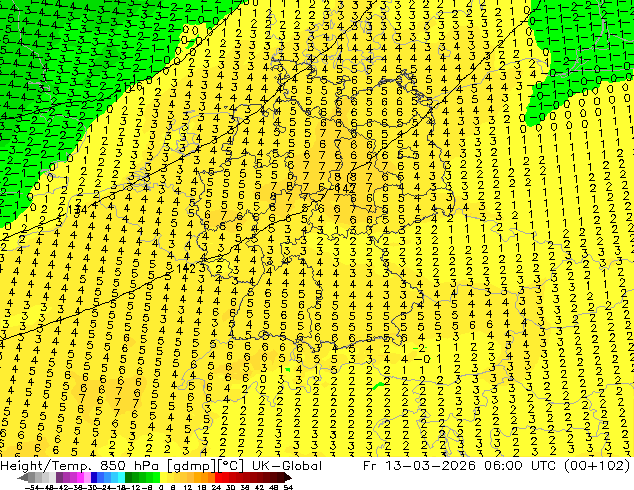Click the "UK-Global" model name
Image resolution: width=634 pixels, height=490 pixels.
pos(287,466)
